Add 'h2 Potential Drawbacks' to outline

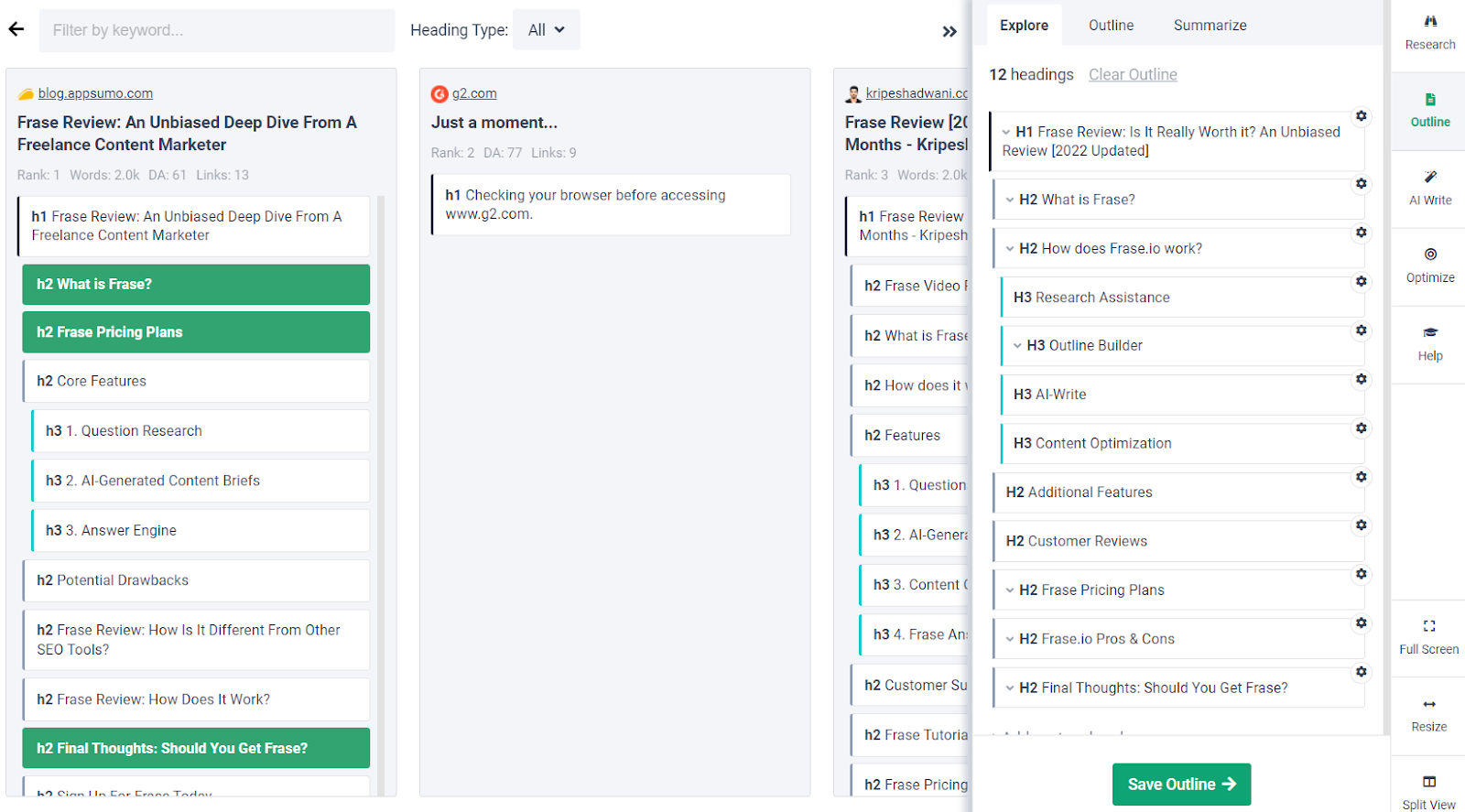click(196, 580)
